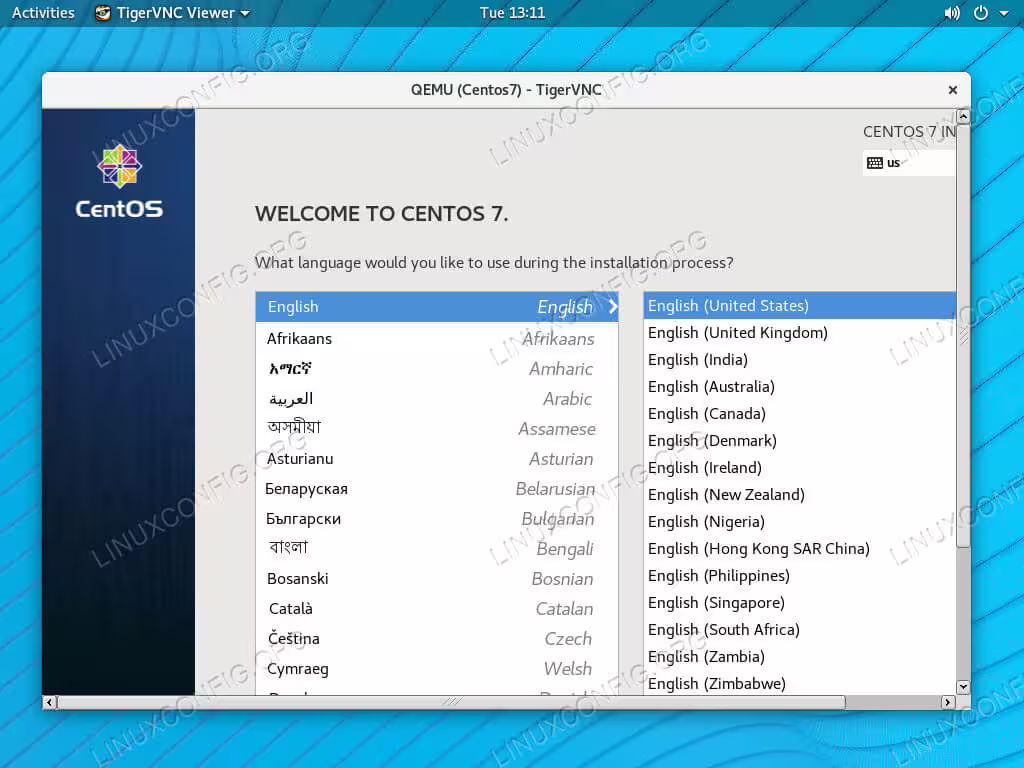Click the vertical scrollbar up arrow
Screen dimensions: 1024x768
(x=963, y=117)
